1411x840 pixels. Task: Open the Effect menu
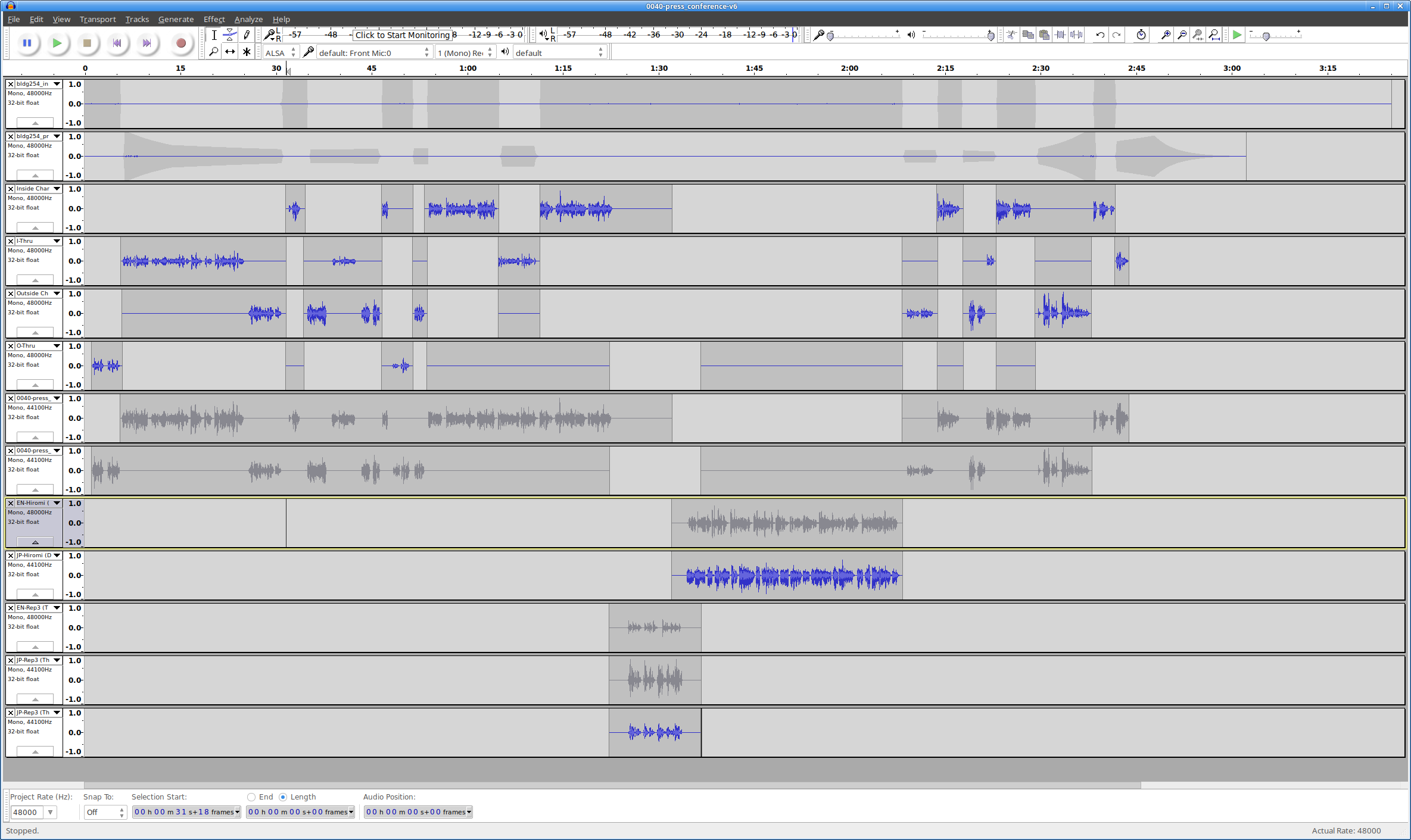click(x=214, y=19)
